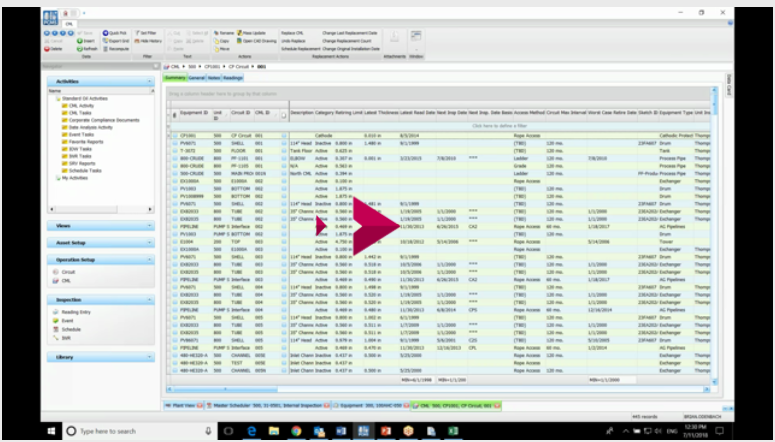
Task: Open Circuit under Operation Setup
Action: pyautogui.click(x=64, y=272)
